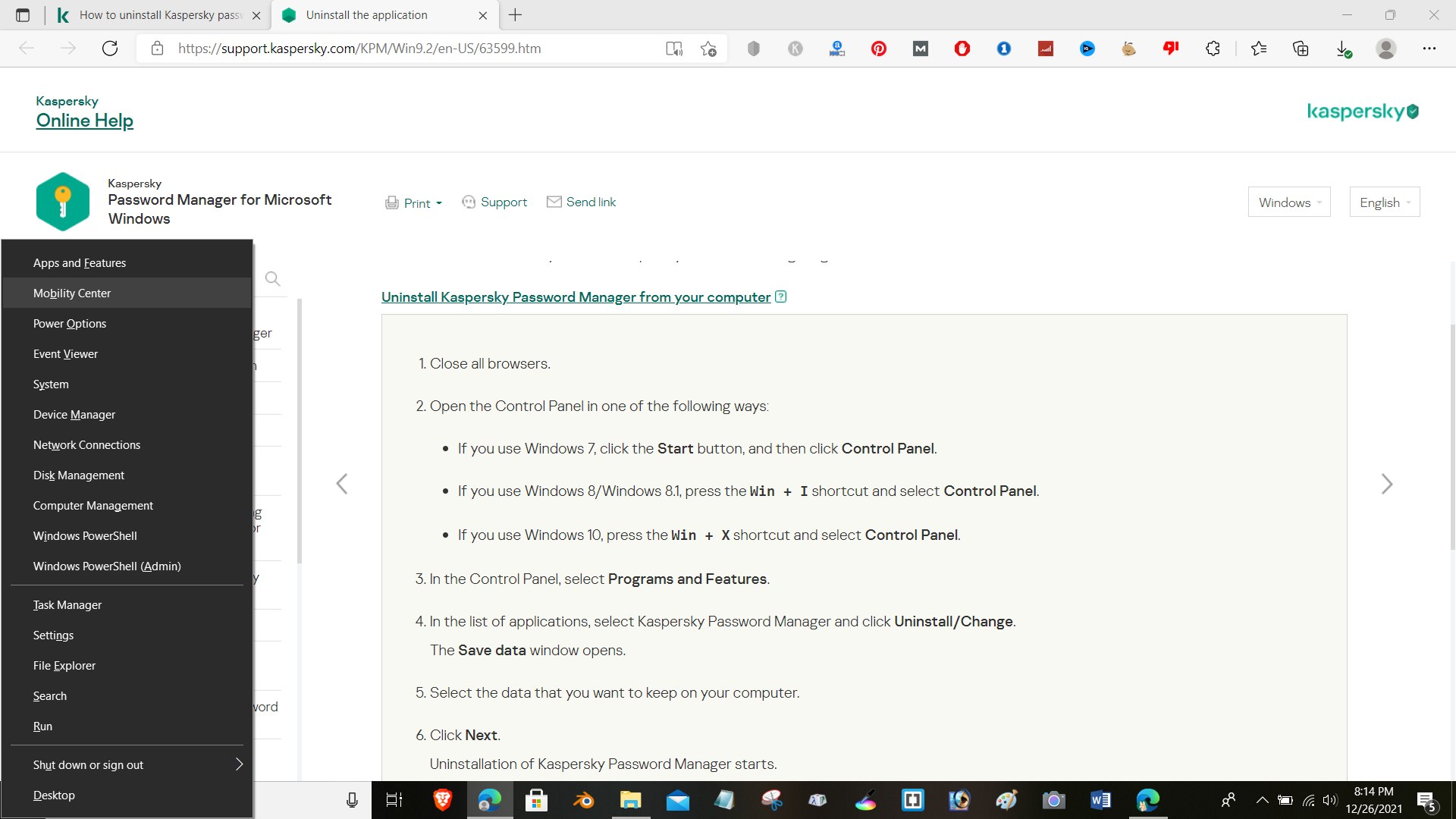Image resolution: width=1456 pixels, height=819 pixels.
Task: Open Microsoft Store from taskbar
Action: click(x=536, y=800)
